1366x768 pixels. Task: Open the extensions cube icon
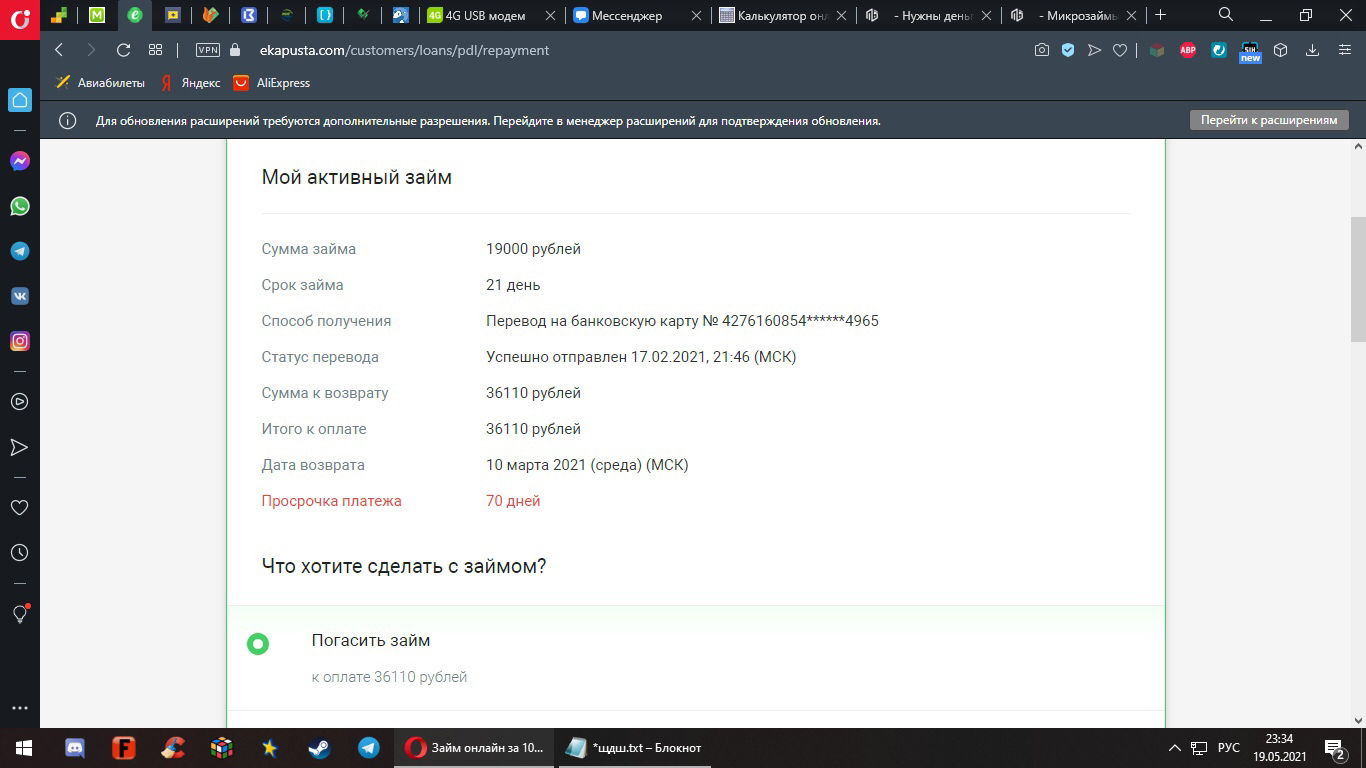pyautogui.click(x=1280, y=50)
